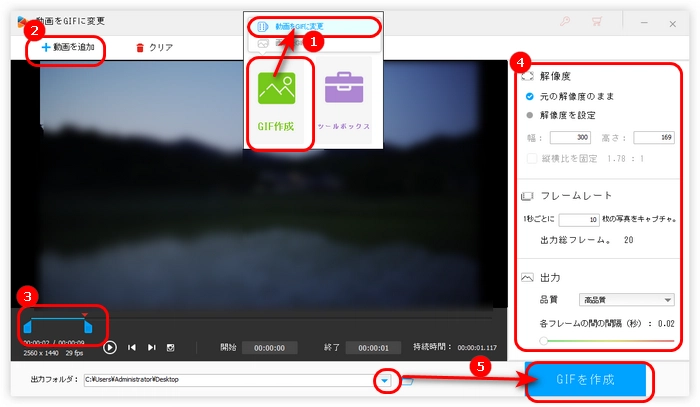This screenshot has height=407, width=700.
Task: Click the 持続時間 duration value 00:00:01.117
Action: point(477,348)
